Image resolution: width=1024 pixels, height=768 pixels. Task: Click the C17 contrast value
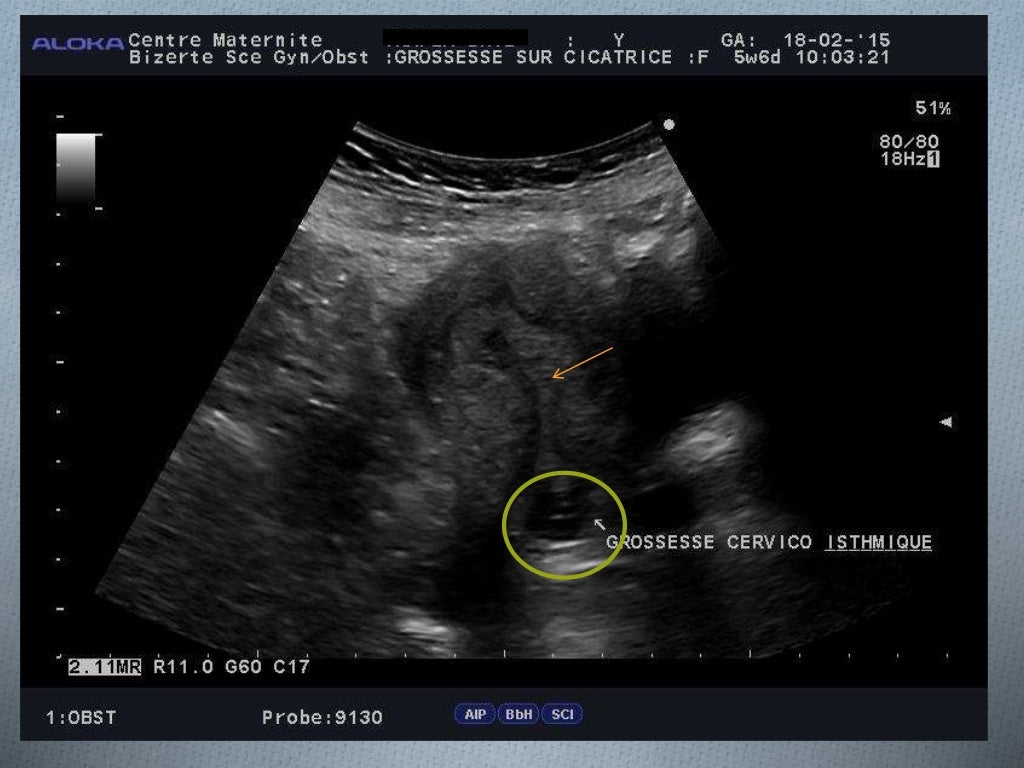click(x=291, y=667)
